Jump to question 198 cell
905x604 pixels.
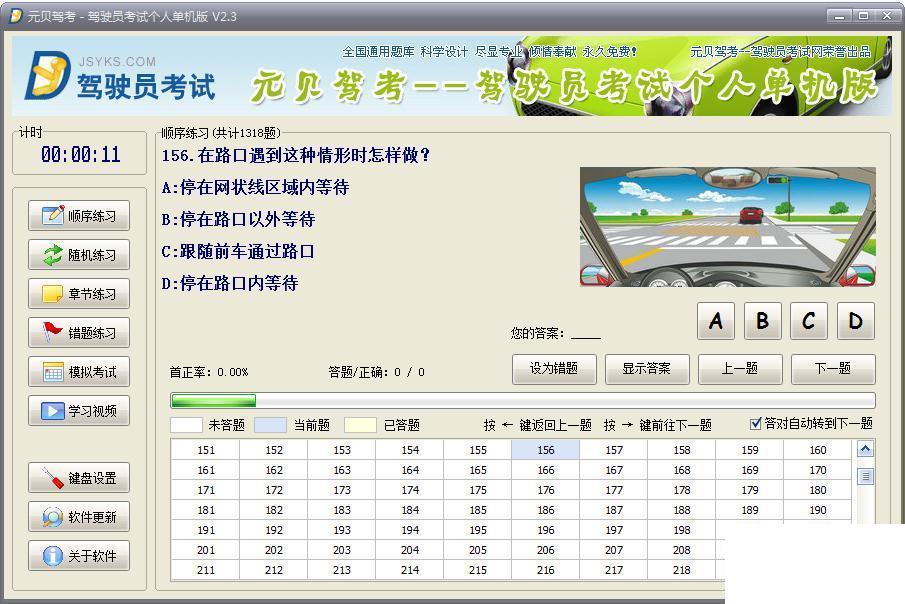click(x=682, y=530)
